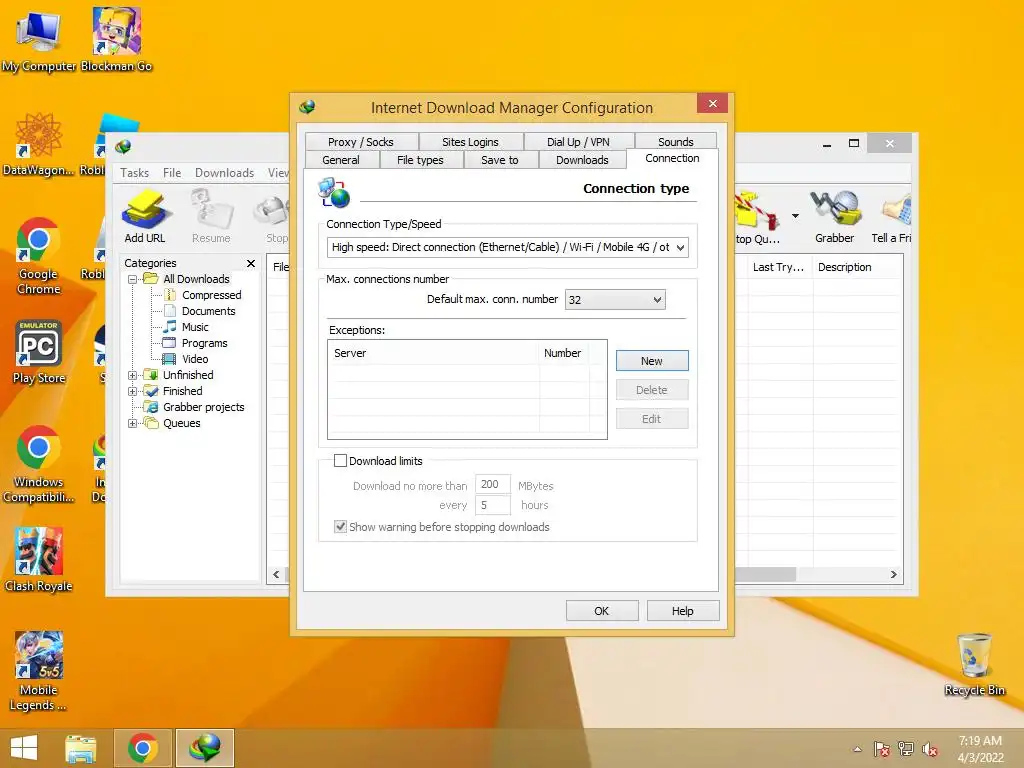Switch to the Downloads tab
1024x768 pixels.
(x=582, y=160)
